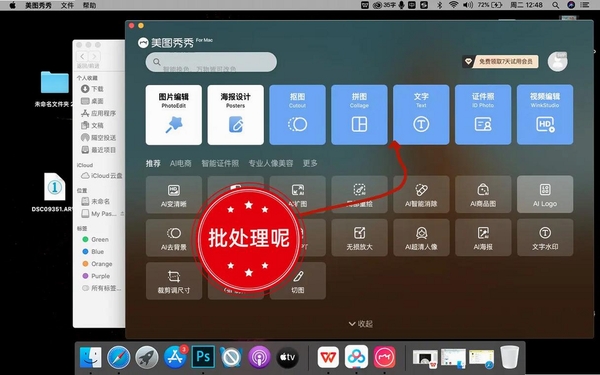This screenshot has width=600, height=375.
Task: Switch to the AI电商 tab
Action: coord(181,163)
